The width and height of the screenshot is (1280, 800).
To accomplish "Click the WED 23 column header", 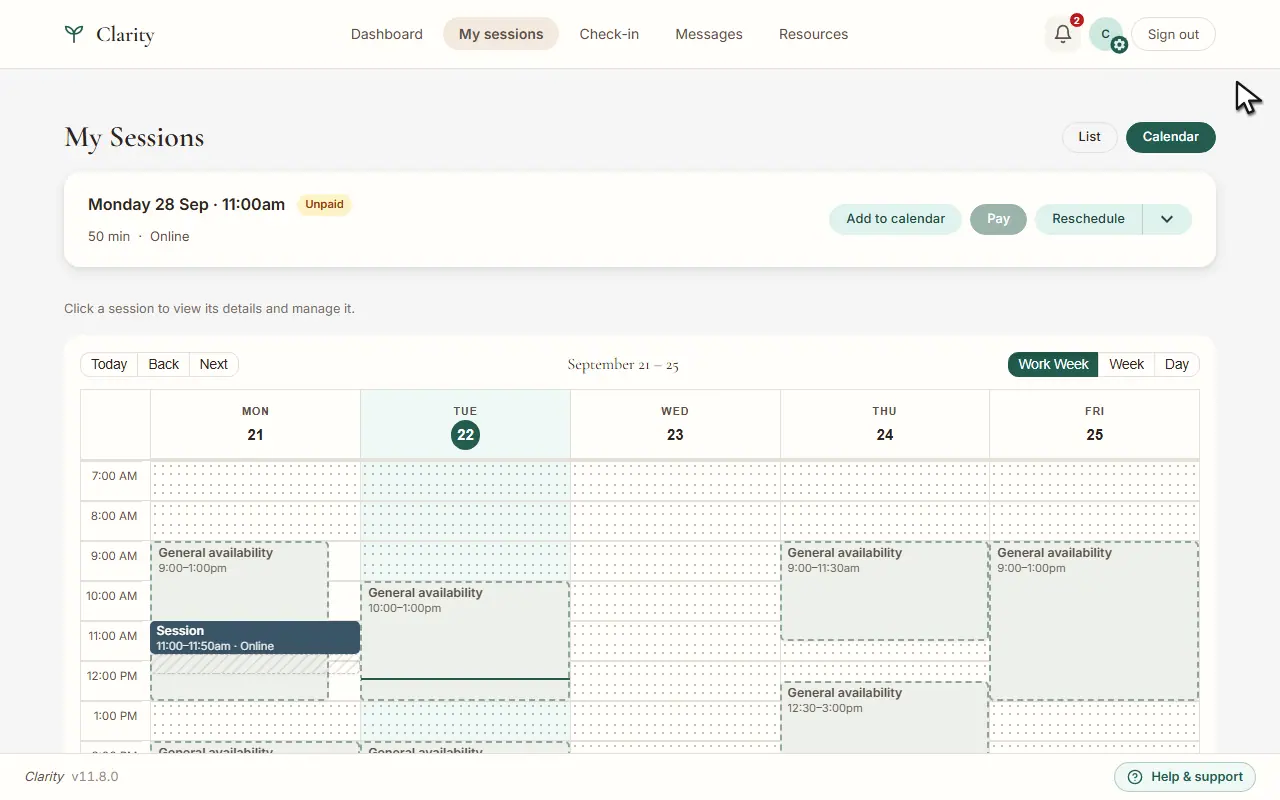I will (x=675, y=424).
